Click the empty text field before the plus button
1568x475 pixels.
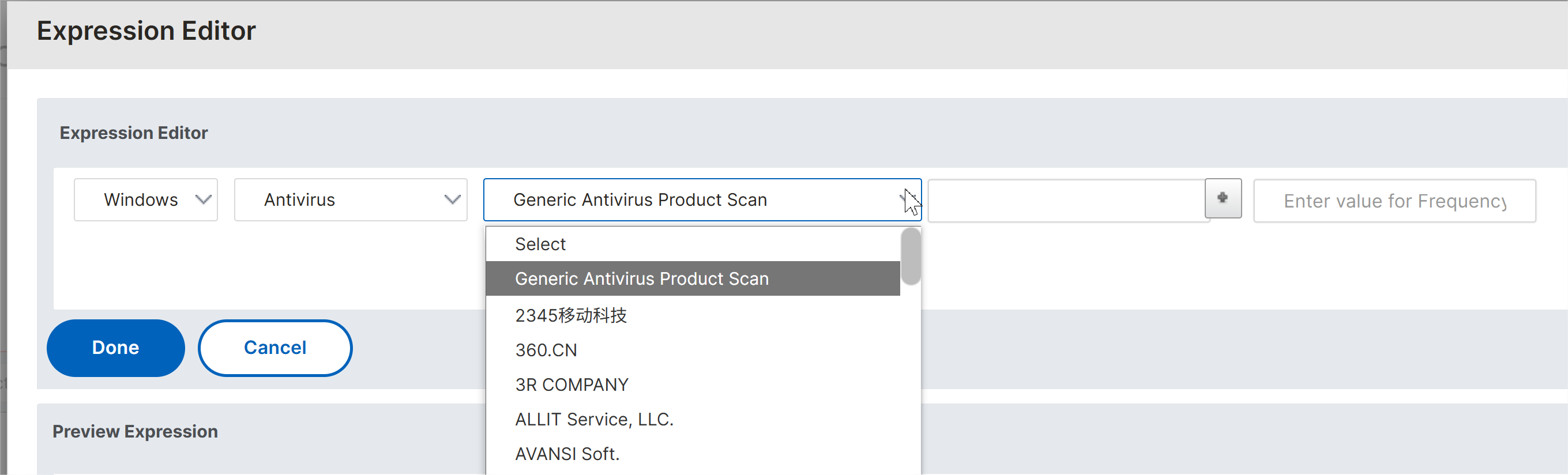coord(1066,201)
